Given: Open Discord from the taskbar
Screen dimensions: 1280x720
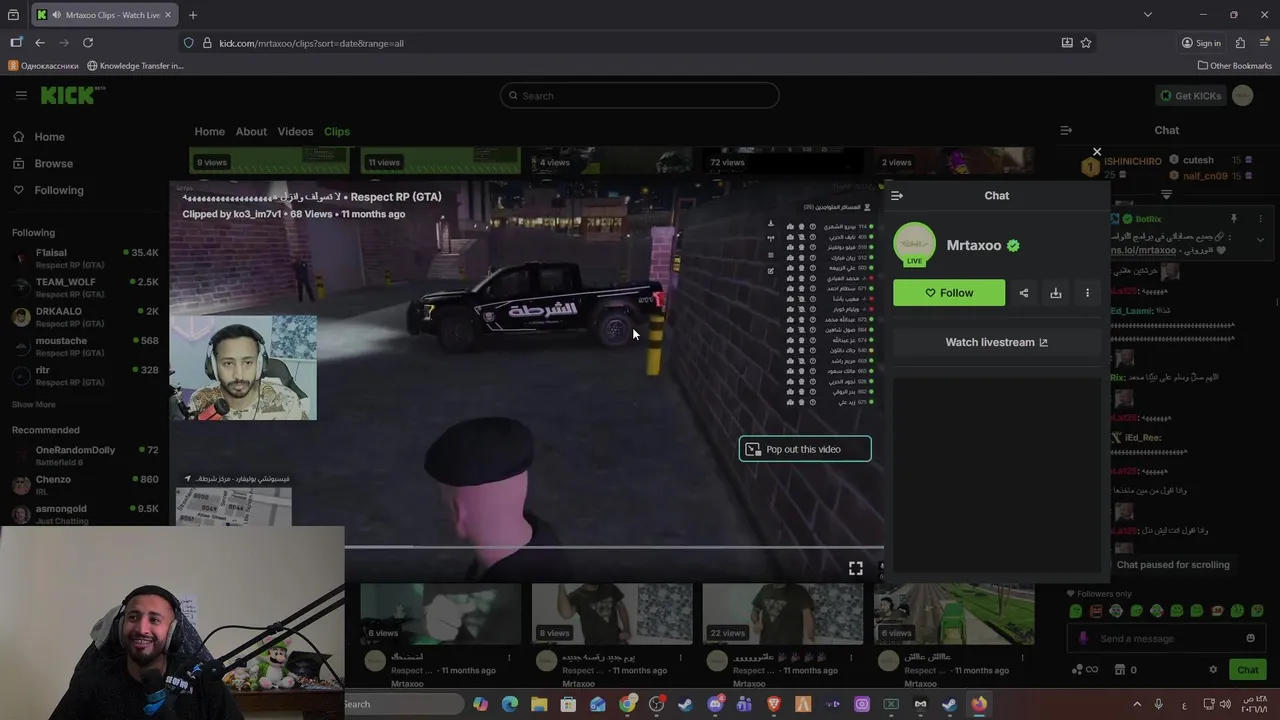Looking at the screenshot, I should (x=715, y=704).
